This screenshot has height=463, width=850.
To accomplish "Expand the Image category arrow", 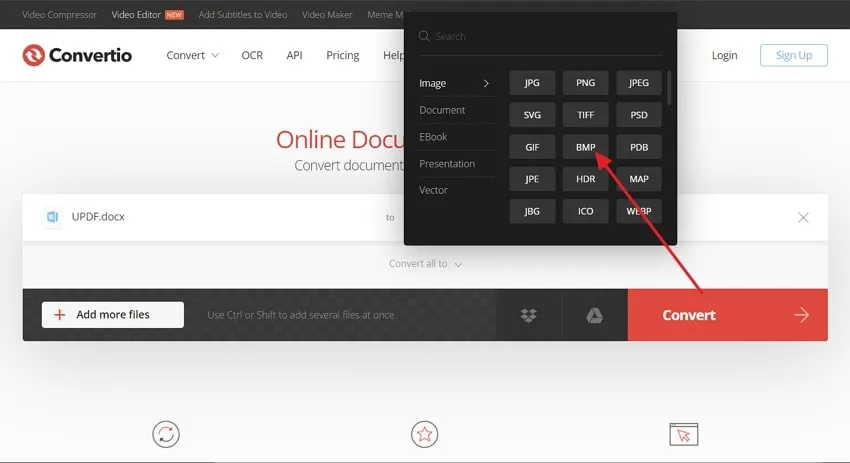I will click(x=486, y=83).
